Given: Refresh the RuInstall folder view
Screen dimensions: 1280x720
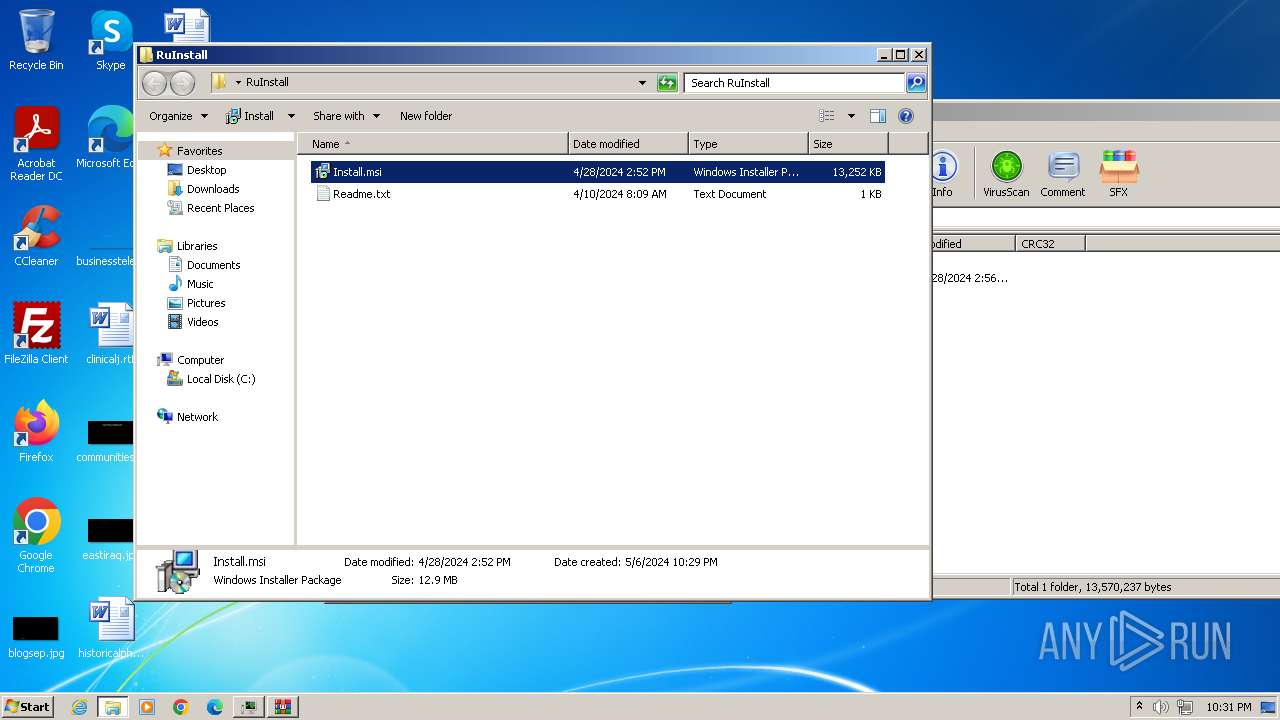Looking at the screenshot, I should click(667, 83).
